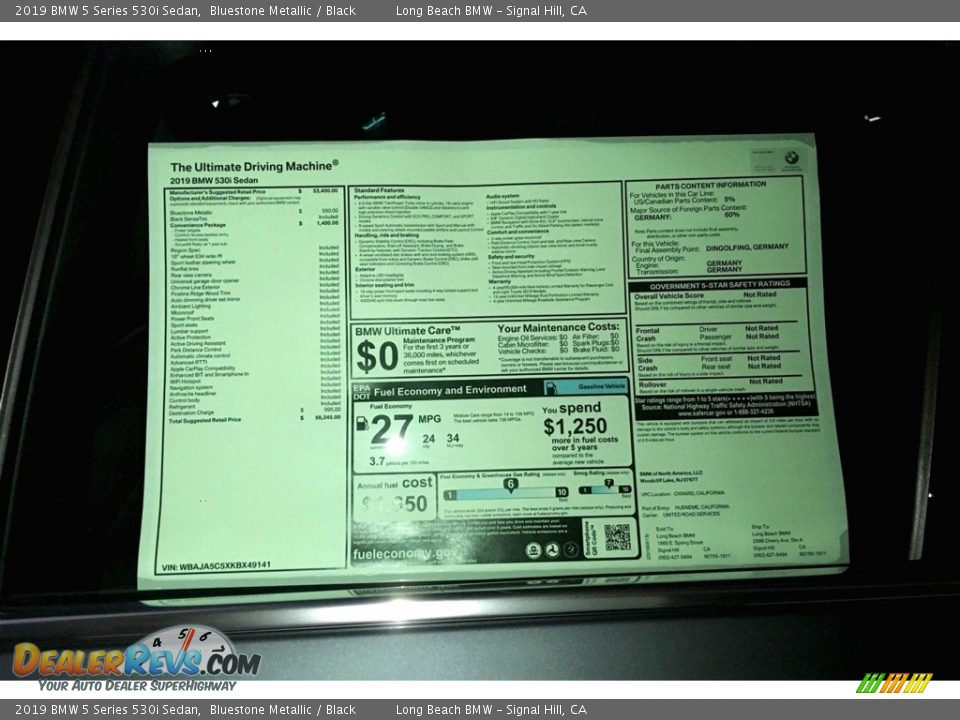Click the QR code on the sticker
Viewport: 960px width, 720px height.
point(617,537)
